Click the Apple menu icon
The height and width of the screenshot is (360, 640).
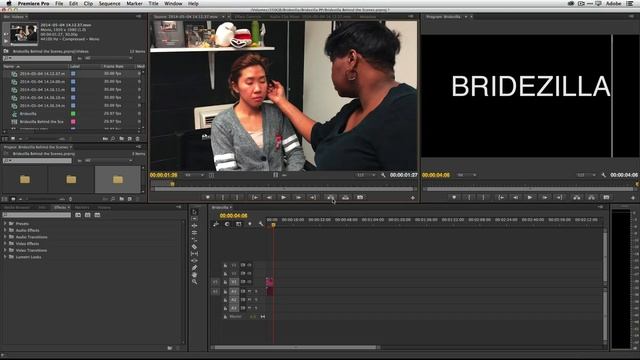(9, 3)
